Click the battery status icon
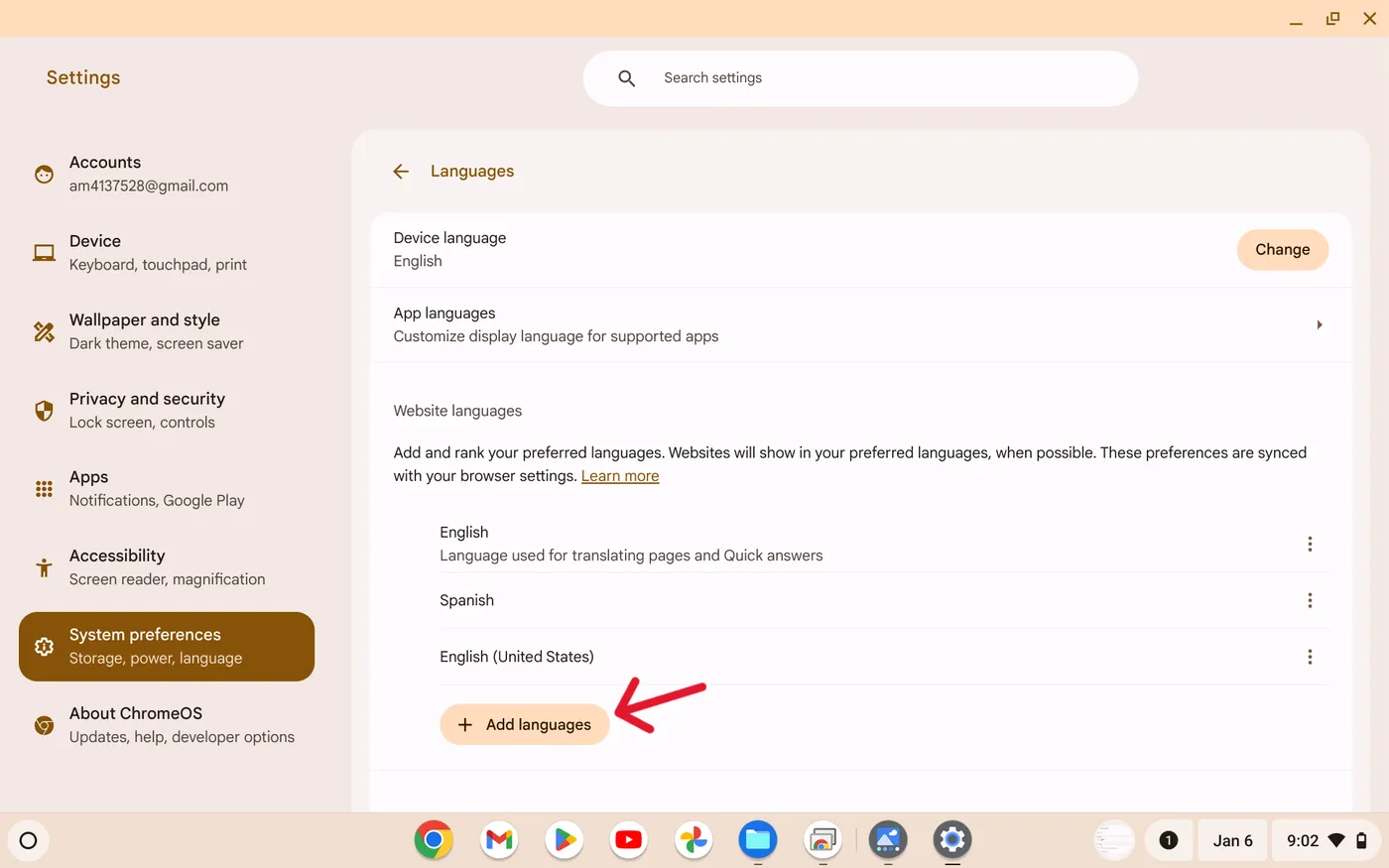Viewport: 1389px width, 868px height. pyautogui.click(x=1361, y=840)
